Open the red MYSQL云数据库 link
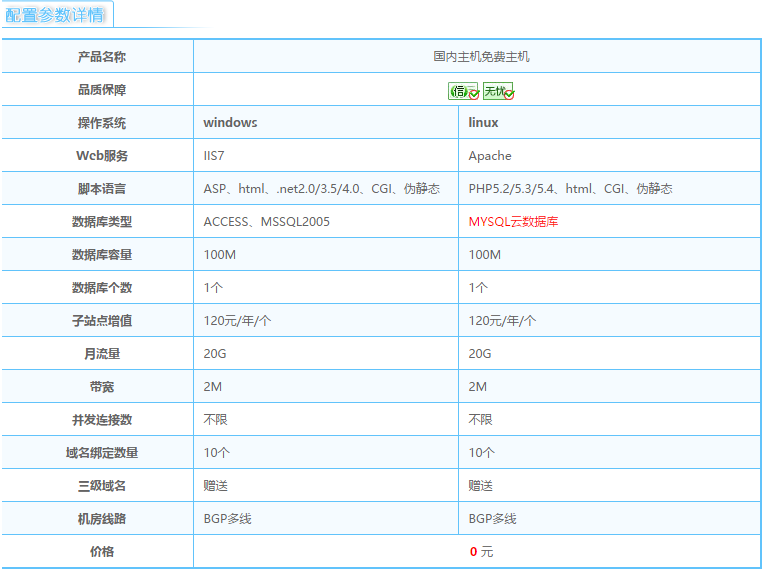The width and height of the screenshot is (762, 570). pyautogui.click(x=513, y=222)
